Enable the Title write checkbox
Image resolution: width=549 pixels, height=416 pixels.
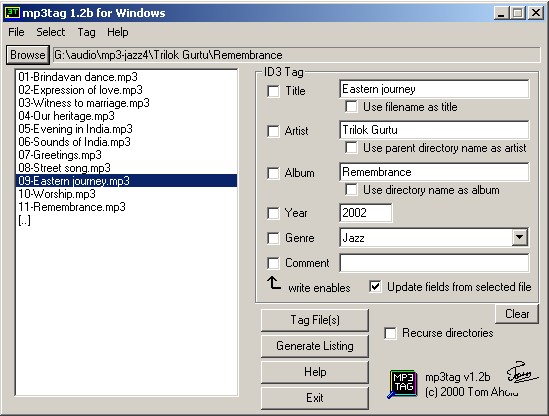pos(273,91)
